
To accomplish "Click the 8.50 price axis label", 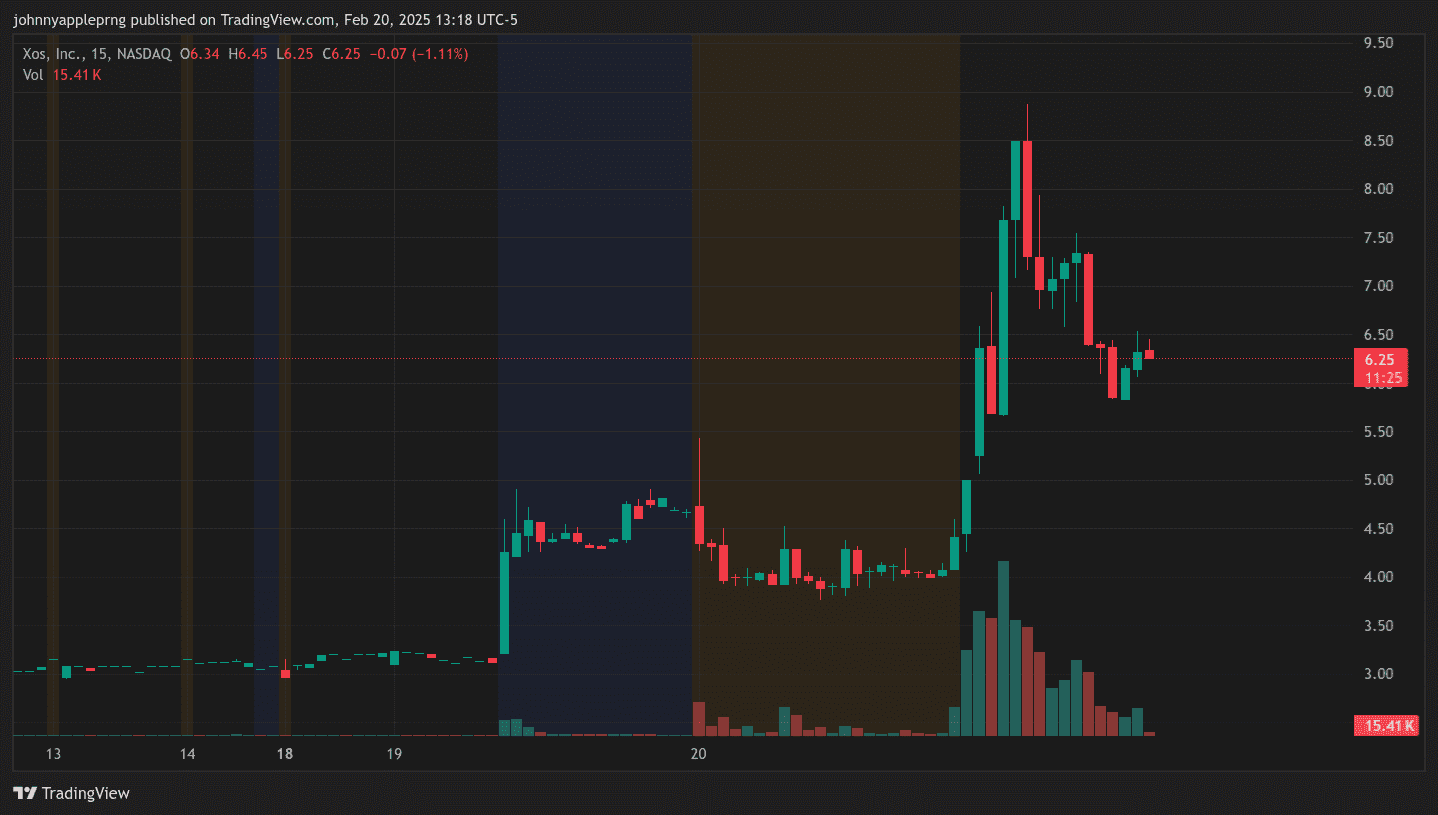I will tap(1379, 141).
